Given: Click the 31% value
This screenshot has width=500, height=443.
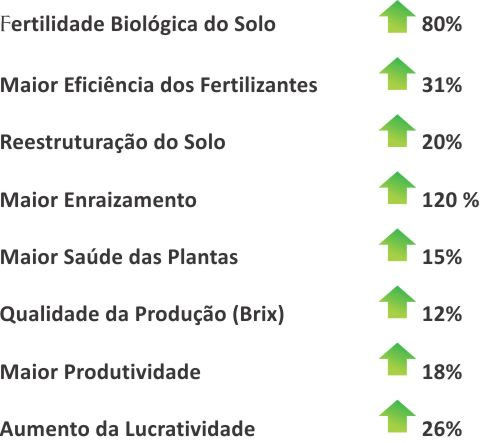Looking at the screenshot, I should coord(442,85).
